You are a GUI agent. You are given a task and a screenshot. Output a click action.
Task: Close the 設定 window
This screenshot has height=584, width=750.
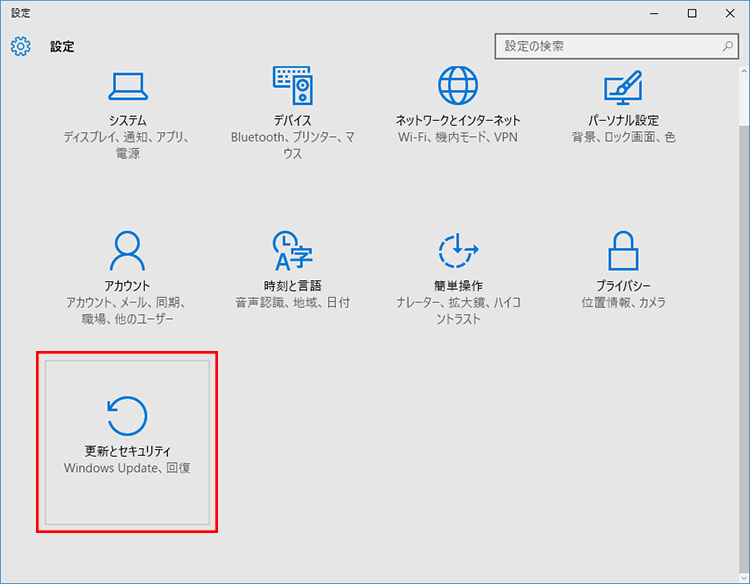[x=730, y=13]
